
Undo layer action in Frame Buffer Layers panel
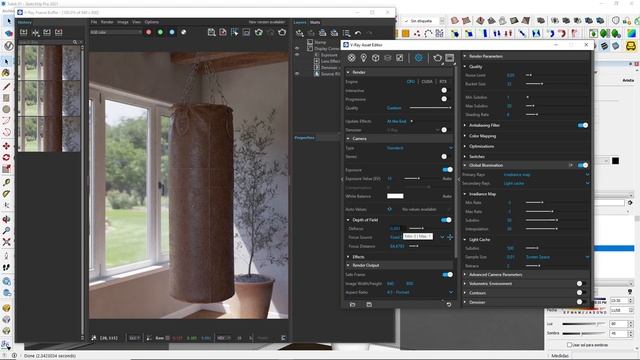(x=358, y=33)
